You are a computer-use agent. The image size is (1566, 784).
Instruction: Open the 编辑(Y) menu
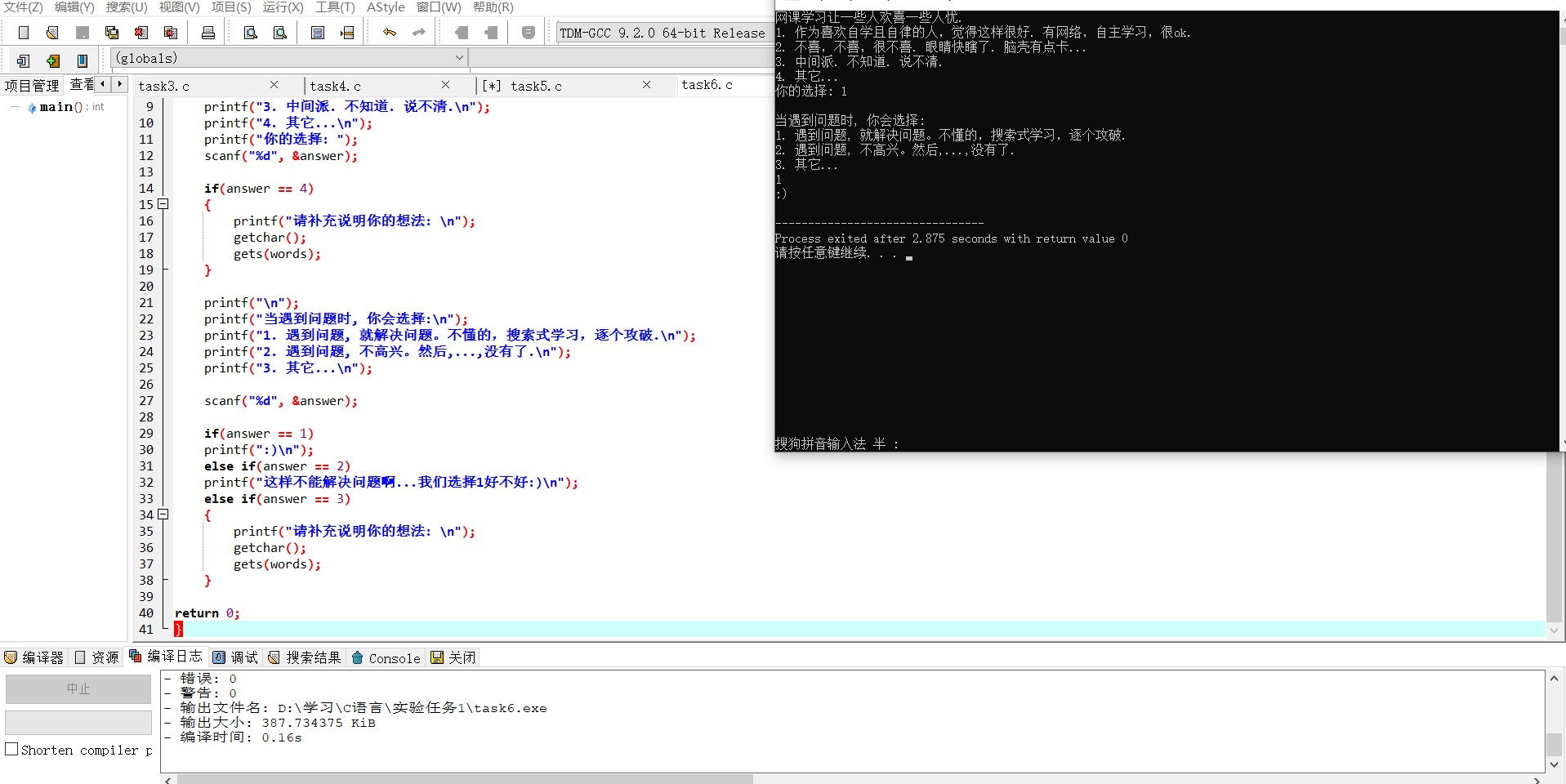tap(74, 7)
